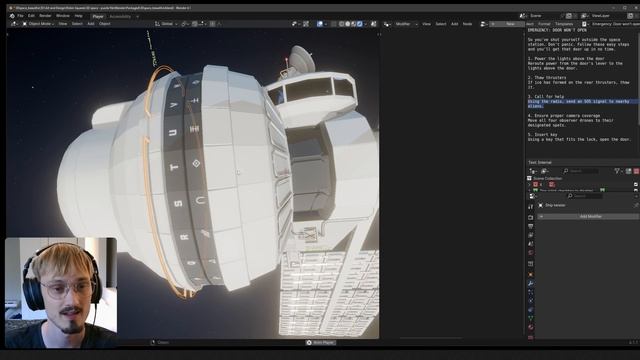
Task: Open the Object Mode dropdown
Action: click(38, 24)
